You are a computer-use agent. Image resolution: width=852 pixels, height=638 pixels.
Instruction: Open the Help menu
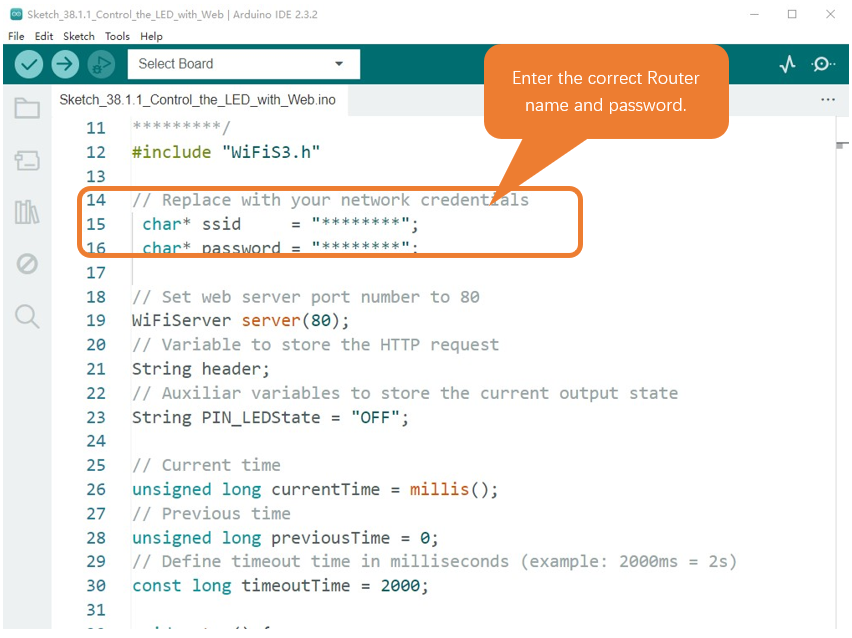click(151, 36)
